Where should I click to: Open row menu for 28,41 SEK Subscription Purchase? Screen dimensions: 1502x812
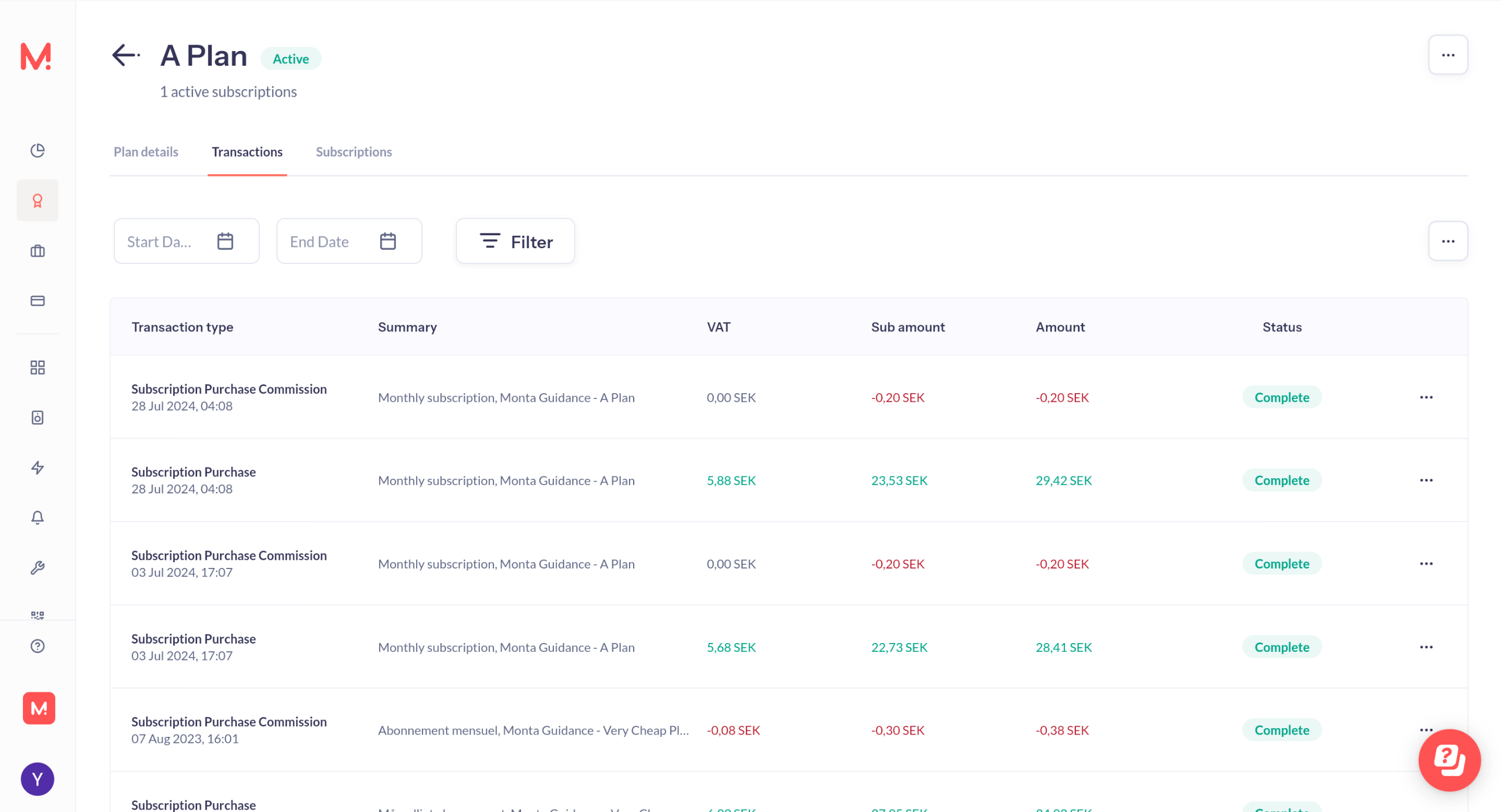click(1426, 647)
